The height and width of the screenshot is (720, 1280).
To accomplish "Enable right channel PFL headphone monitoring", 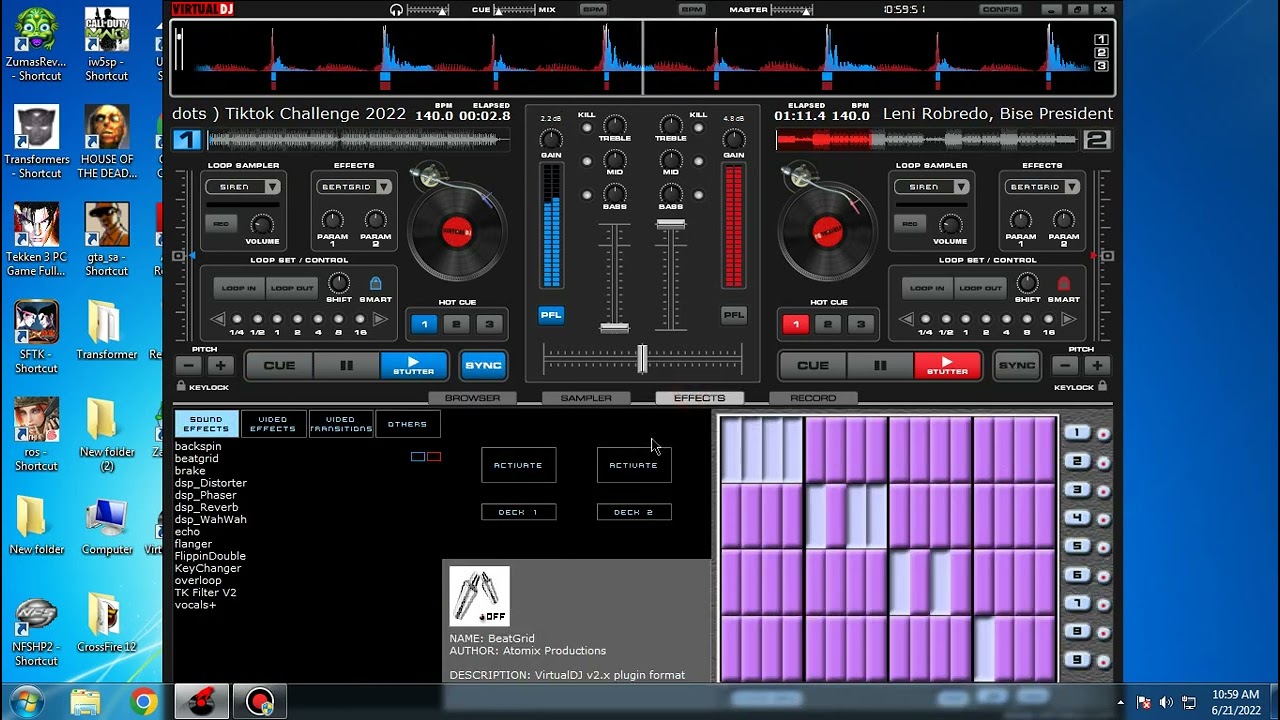I will pos(734,315).
